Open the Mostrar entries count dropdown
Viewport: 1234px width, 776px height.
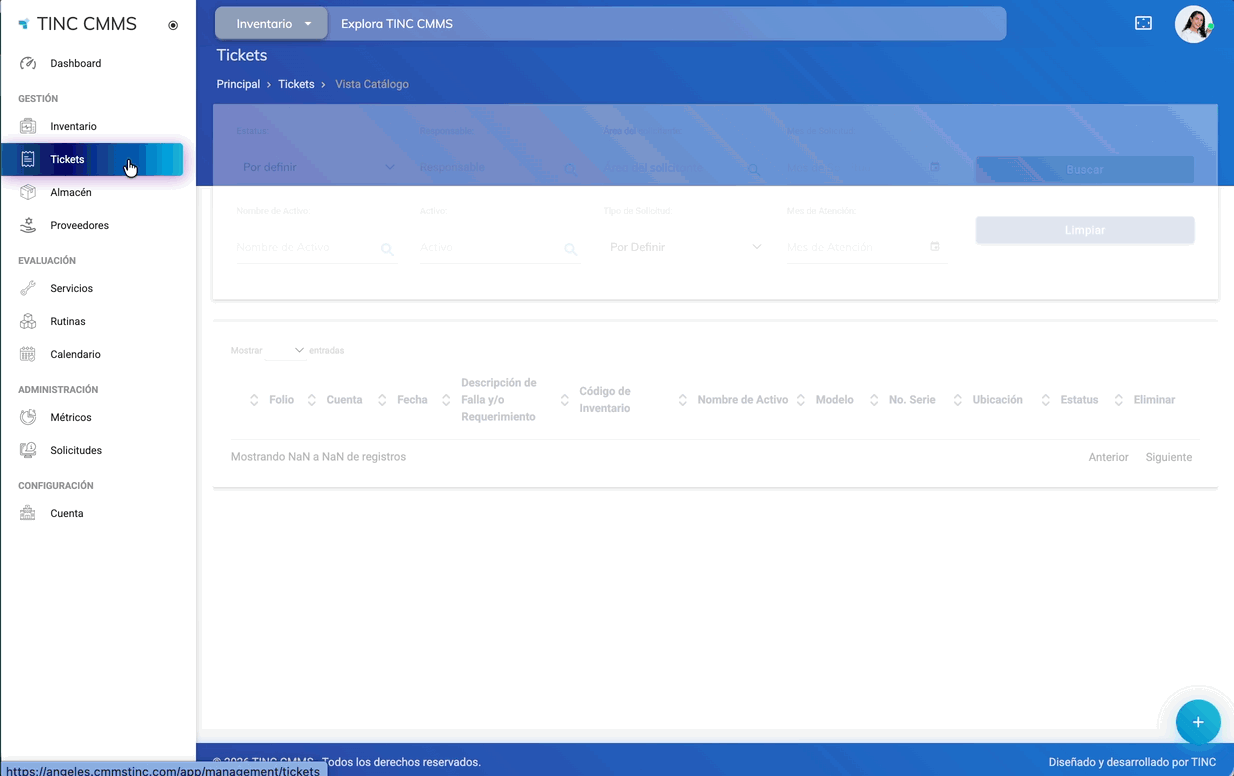click(x=286, y=350)
